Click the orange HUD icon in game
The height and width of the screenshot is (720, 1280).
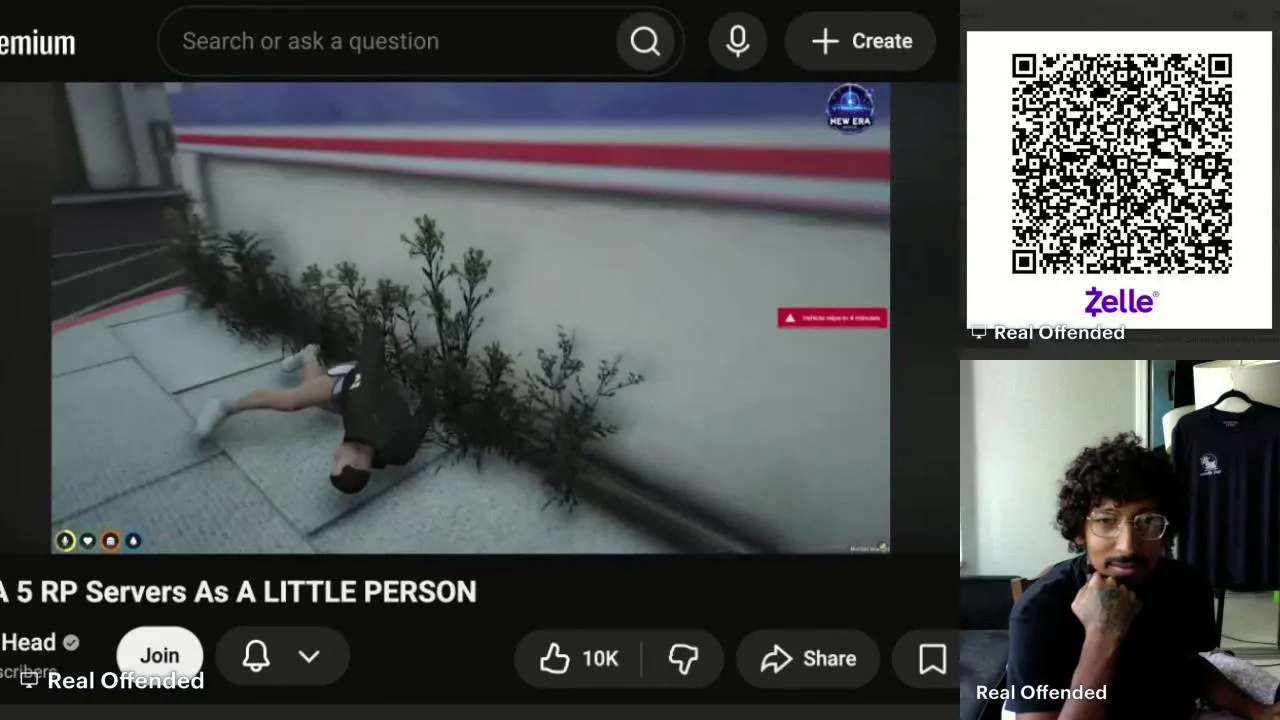(x=110, y=541)
